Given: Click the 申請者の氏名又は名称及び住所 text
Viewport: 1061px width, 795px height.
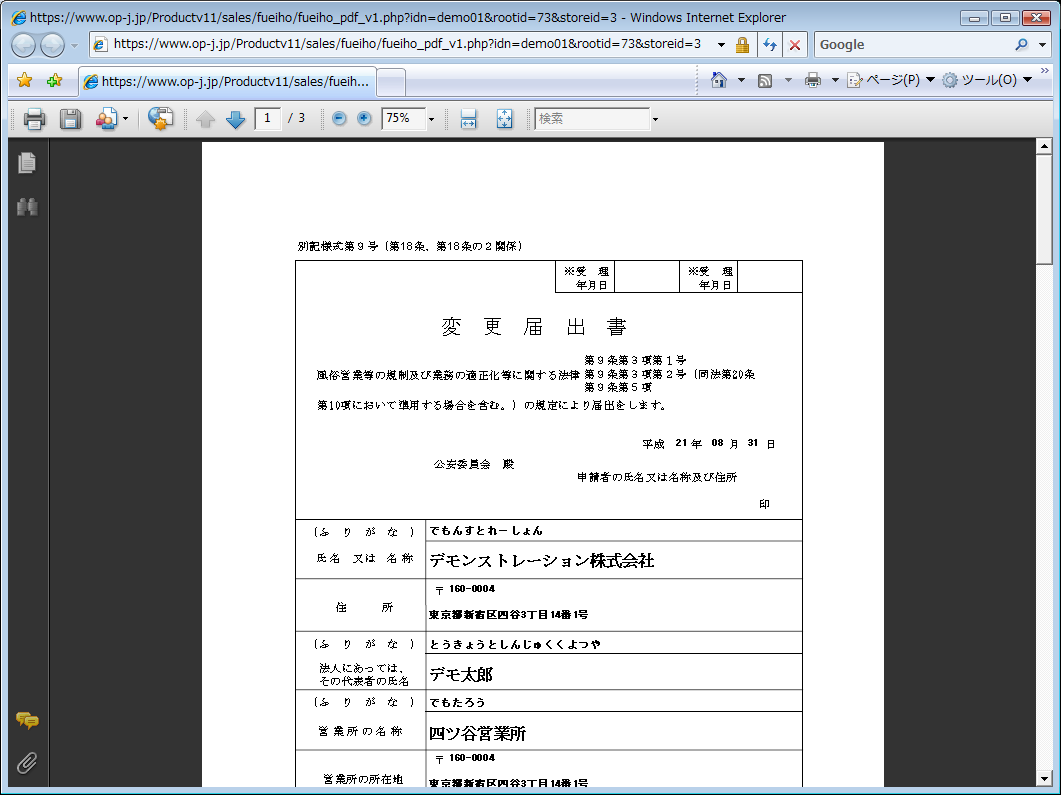Looking at the screenshot, I should pos(657,478).
